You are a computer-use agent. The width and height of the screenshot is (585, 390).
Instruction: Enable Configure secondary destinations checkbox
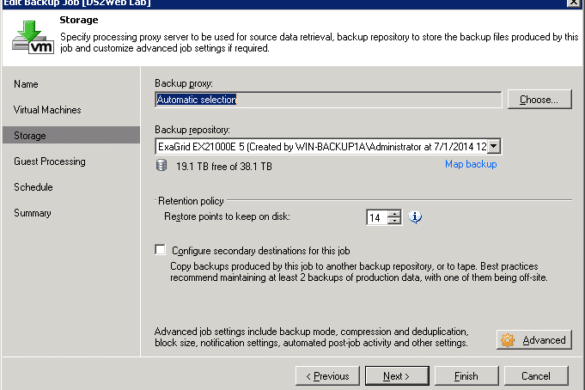160,249
